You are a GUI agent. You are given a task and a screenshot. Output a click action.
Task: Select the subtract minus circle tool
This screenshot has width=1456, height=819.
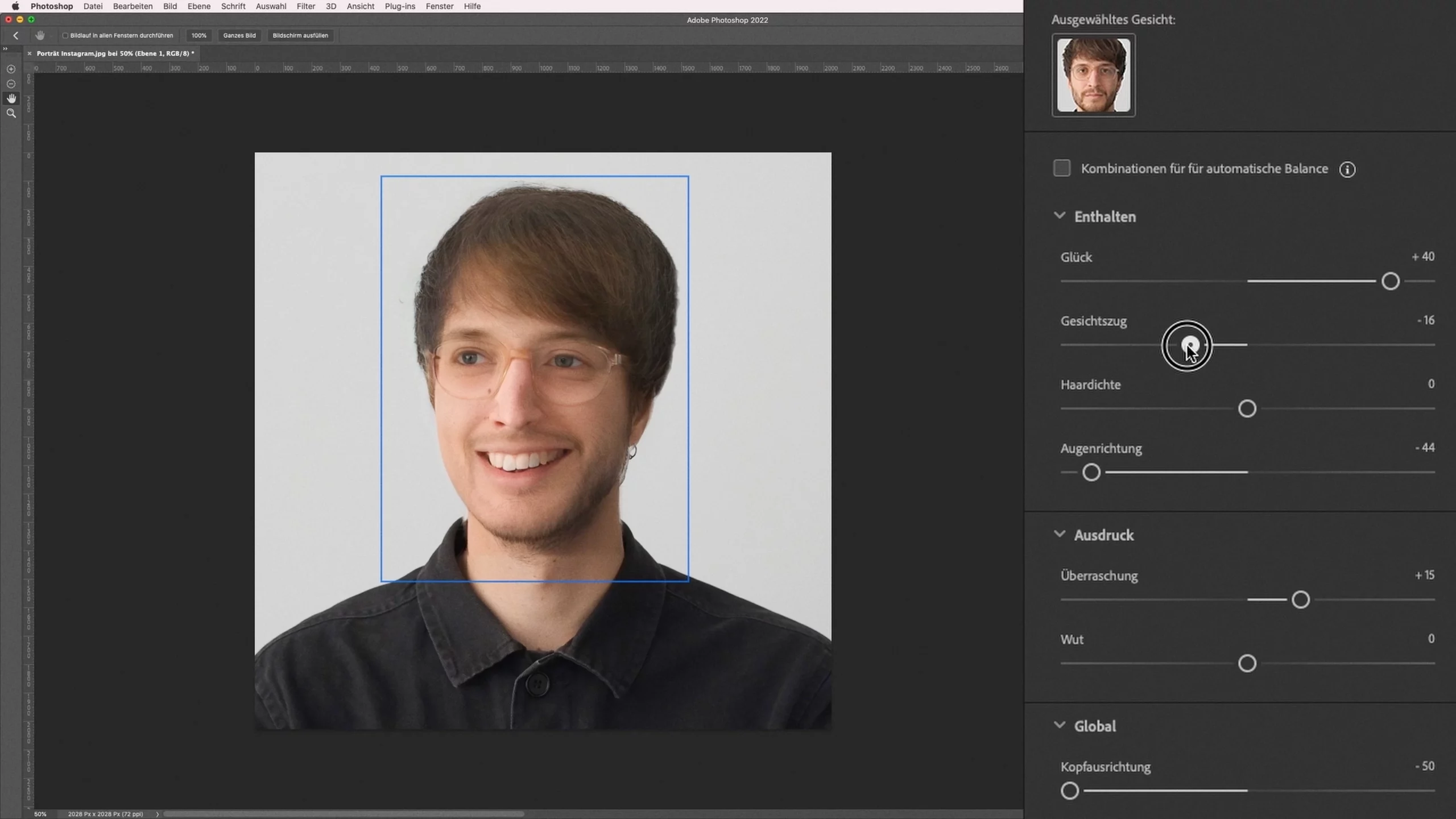[11, 84]
